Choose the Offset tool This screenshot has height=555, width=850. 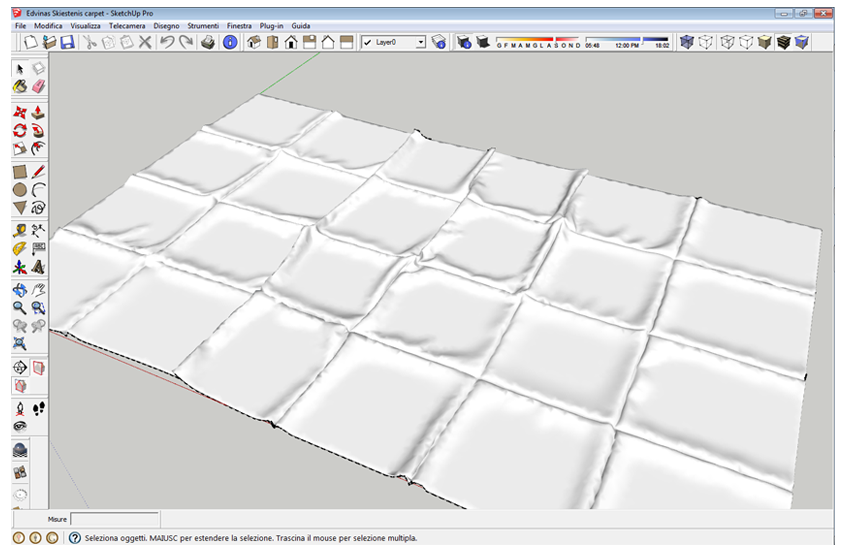(38, 149)
